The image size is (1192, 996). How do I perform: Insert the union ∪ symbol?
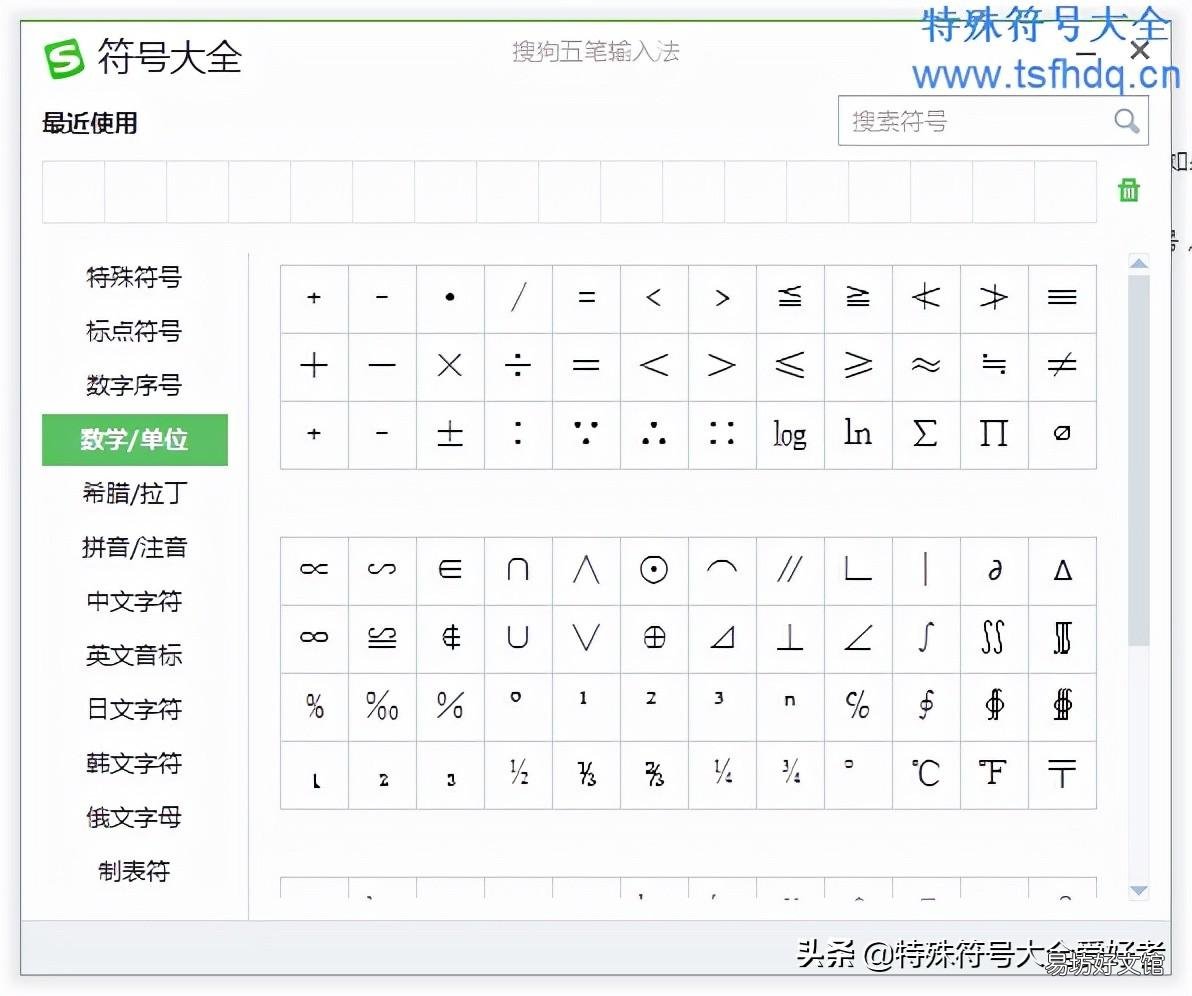(x=518, y=638)
